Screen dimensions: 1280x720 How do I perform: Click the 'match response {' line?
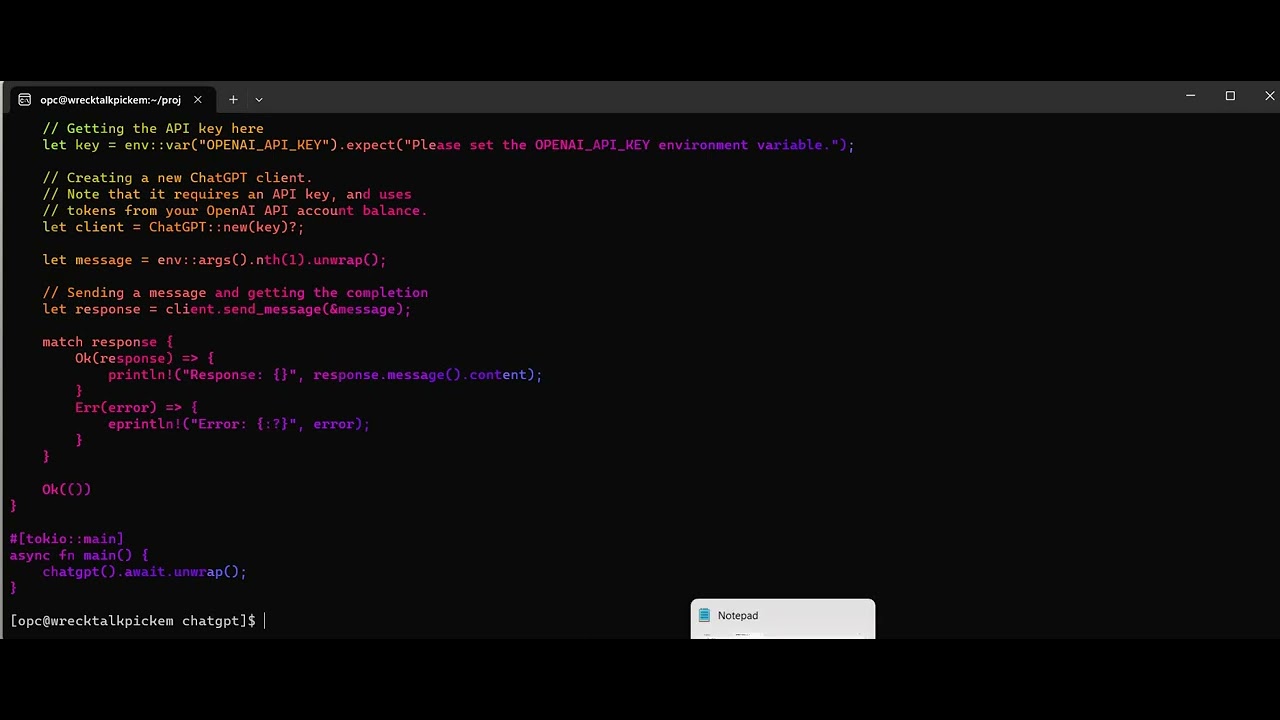pos(107,342)
